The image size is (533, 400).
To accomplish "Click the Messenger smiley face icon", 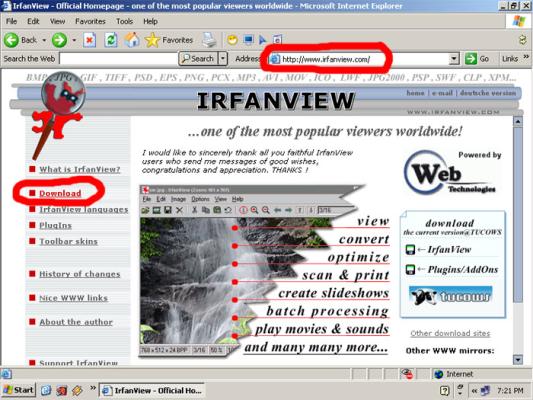I will point(233,40).
